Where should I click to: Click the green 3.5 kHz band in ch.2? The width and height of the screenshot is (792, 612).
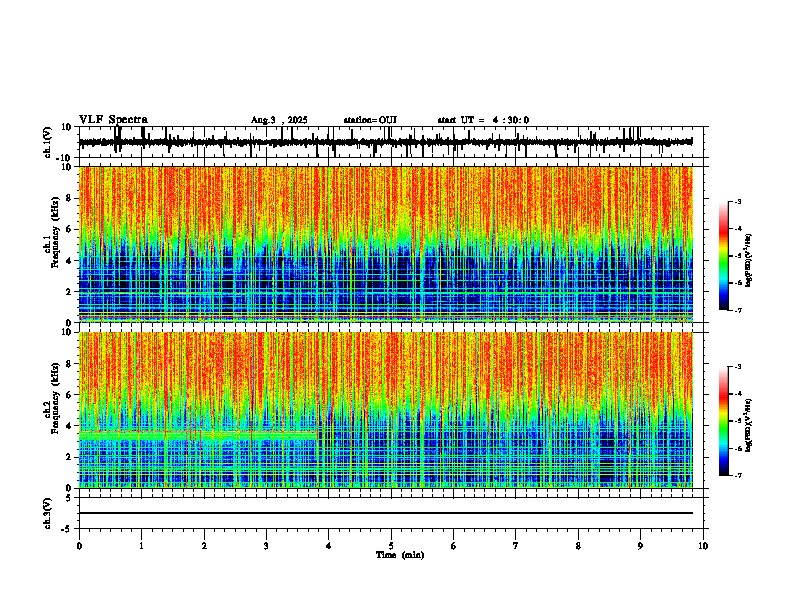tap(198, 434)
